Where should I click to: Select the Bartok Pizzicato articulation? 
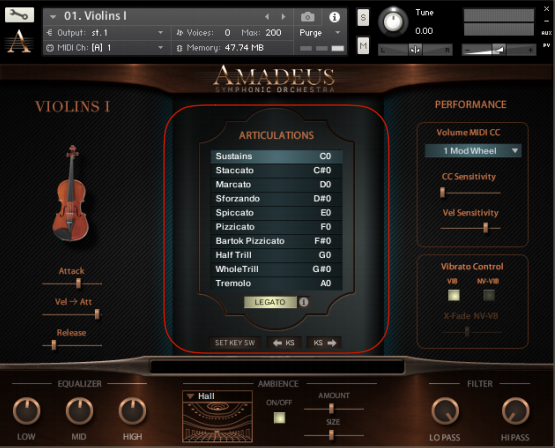click(x=276, y=241)
